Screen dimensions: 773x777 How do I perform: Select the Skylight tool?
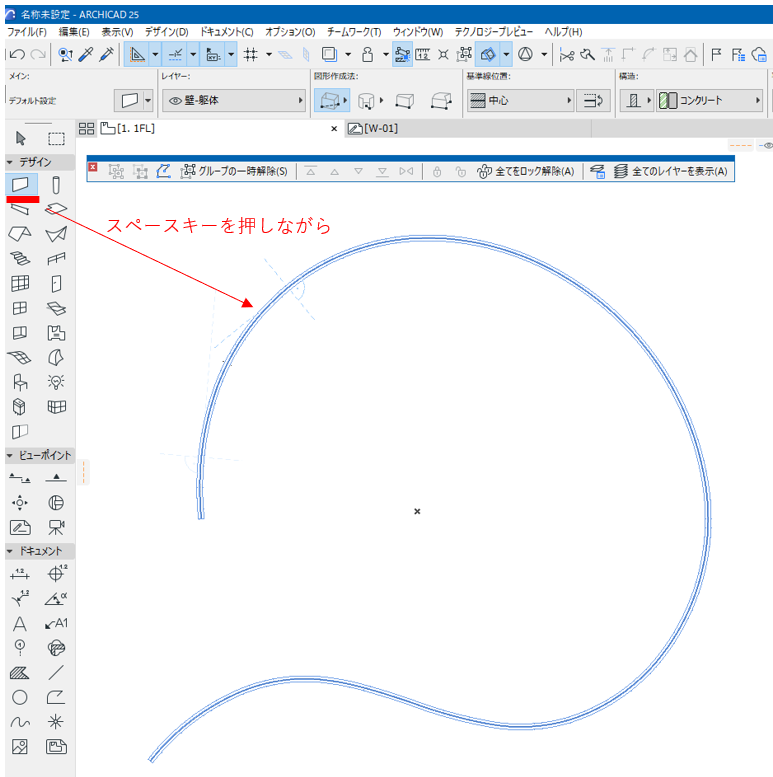(56, 308)
